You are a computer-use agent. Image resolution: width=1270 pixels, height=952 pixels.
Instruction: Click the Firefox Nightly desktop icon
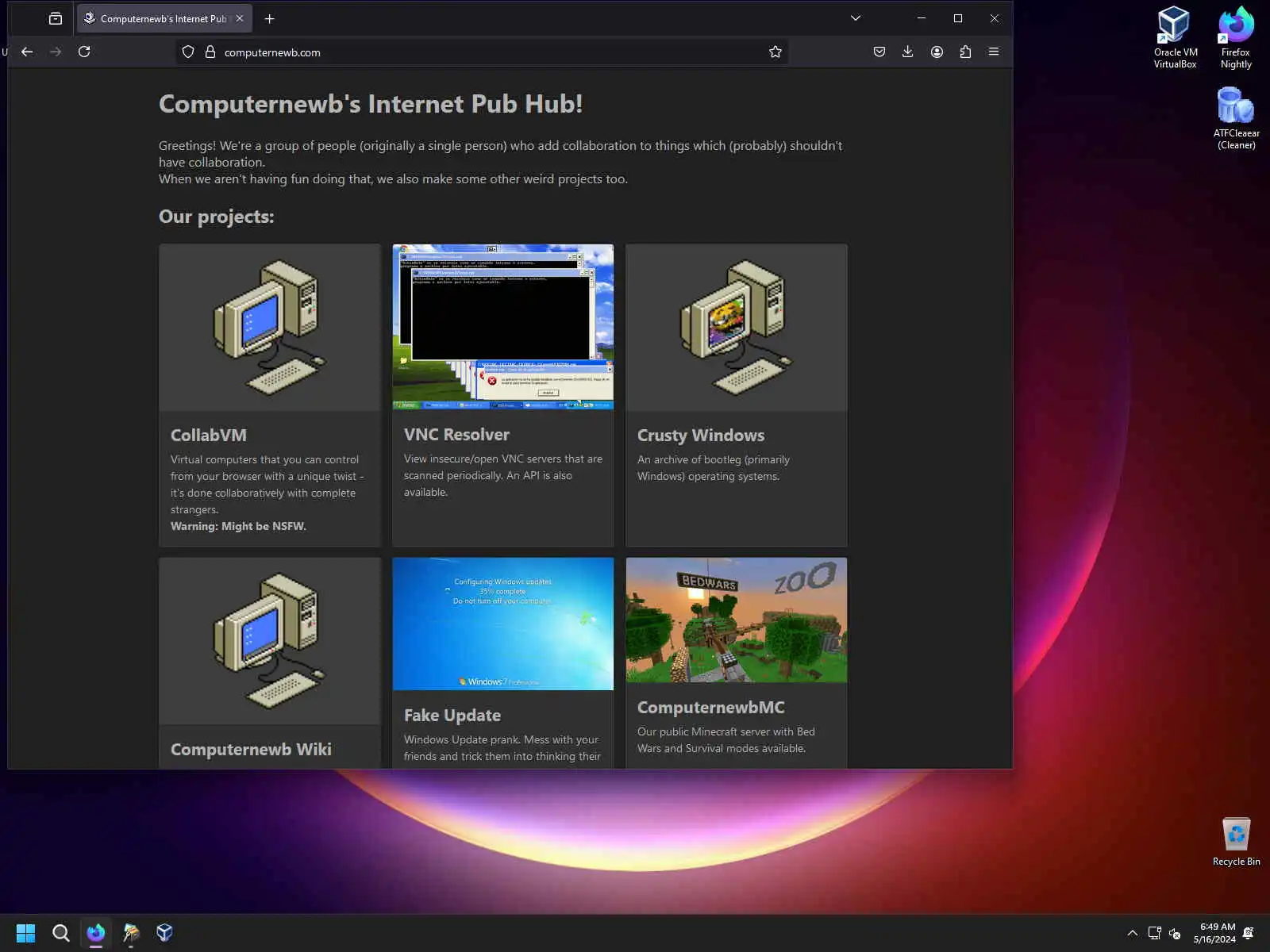point(1236,37)
